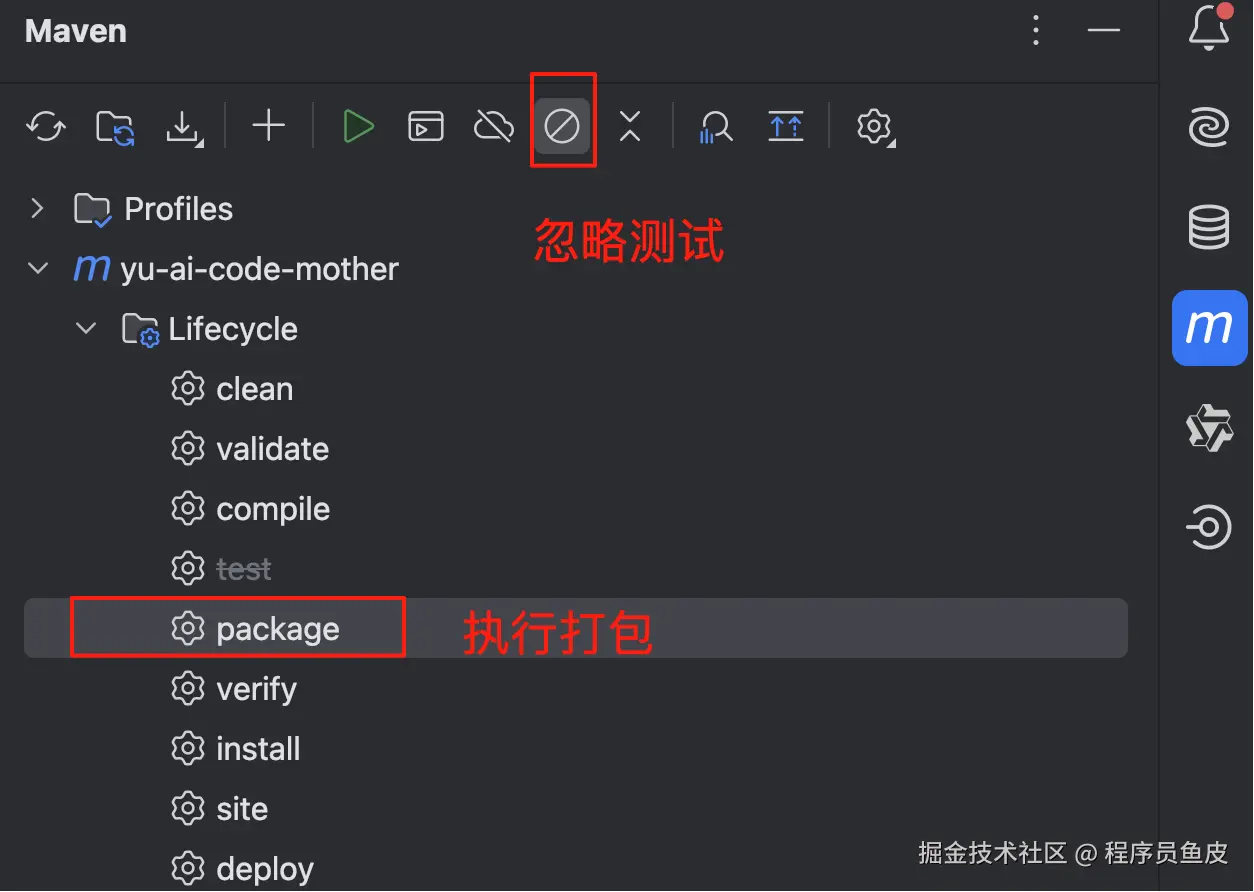Toggle Maven Offline Mode
Viewport: 1254px width, 892px height.
point(494,127)
